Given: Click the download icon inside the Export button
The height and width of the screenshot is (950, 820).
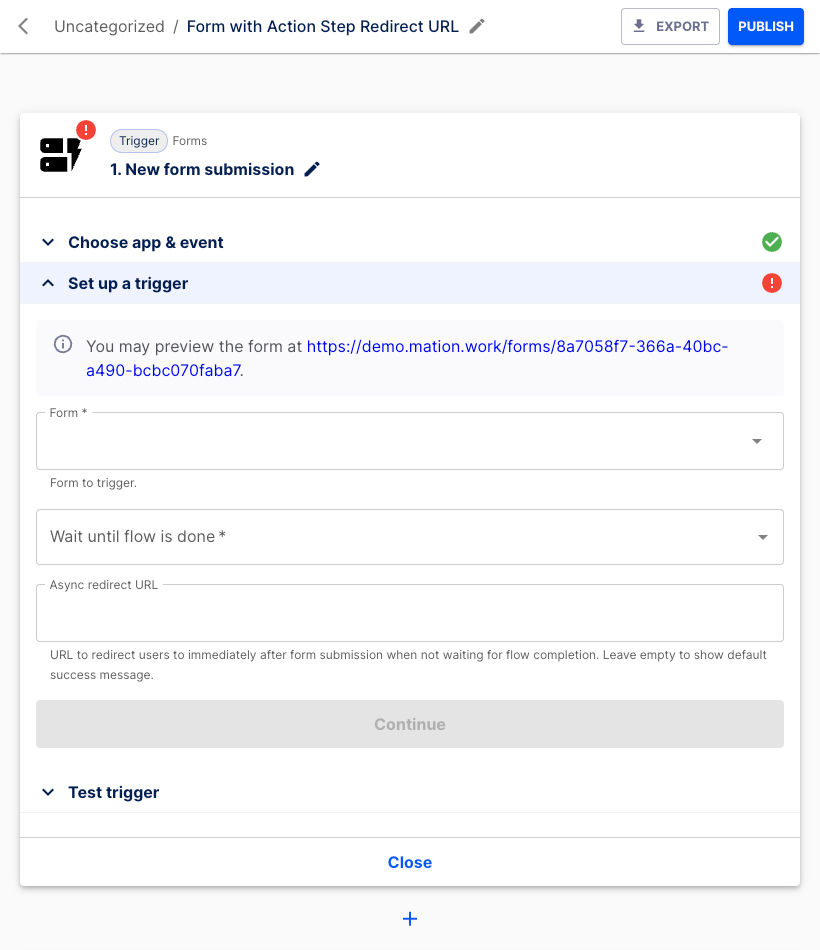Looking at the screenshot, I should [x=638, y=26].
